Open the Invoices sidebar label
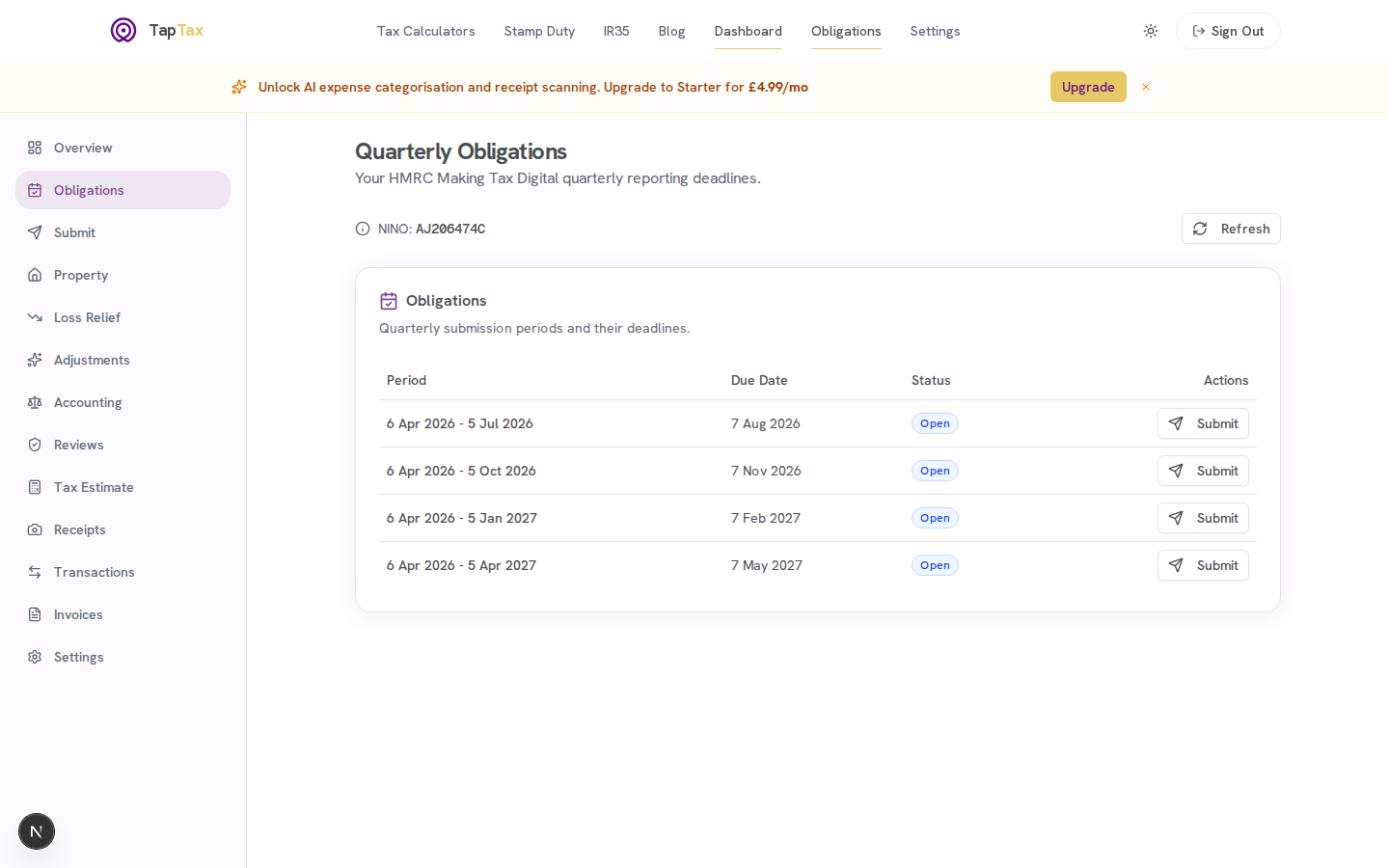The height and width of the screenshot is (868, 1389). pos(78,614)
